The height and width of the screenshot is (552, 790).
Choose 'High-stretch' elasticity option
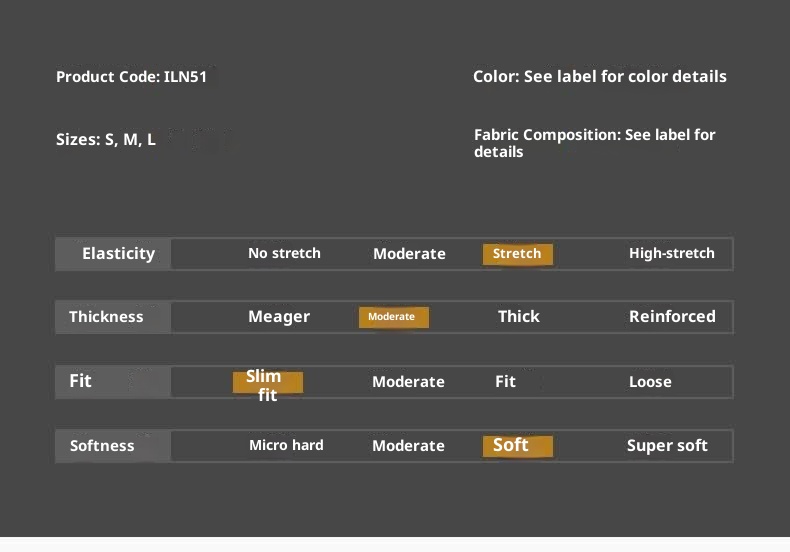(671, 254)
